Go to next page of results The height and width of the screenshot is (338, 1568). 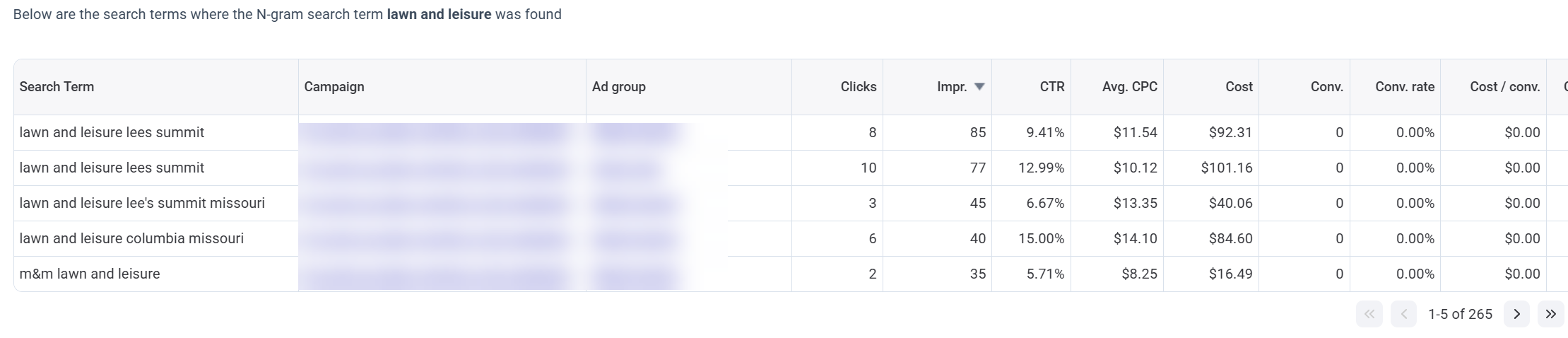pos(1516,314)
